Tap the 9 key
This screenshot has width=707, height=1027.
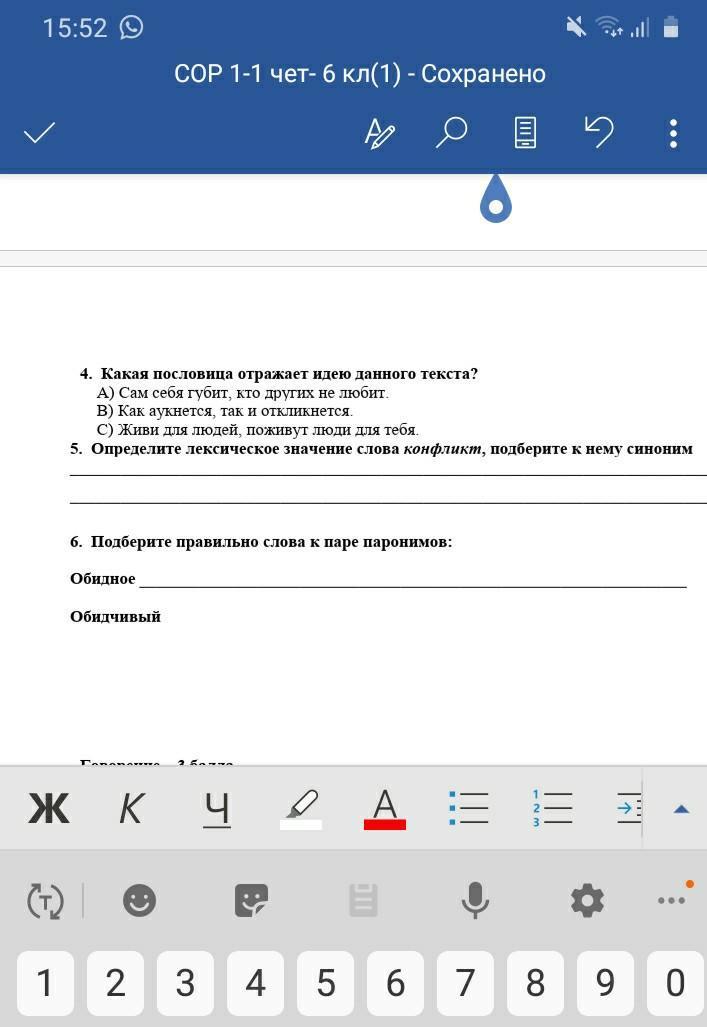click(605, 983)
